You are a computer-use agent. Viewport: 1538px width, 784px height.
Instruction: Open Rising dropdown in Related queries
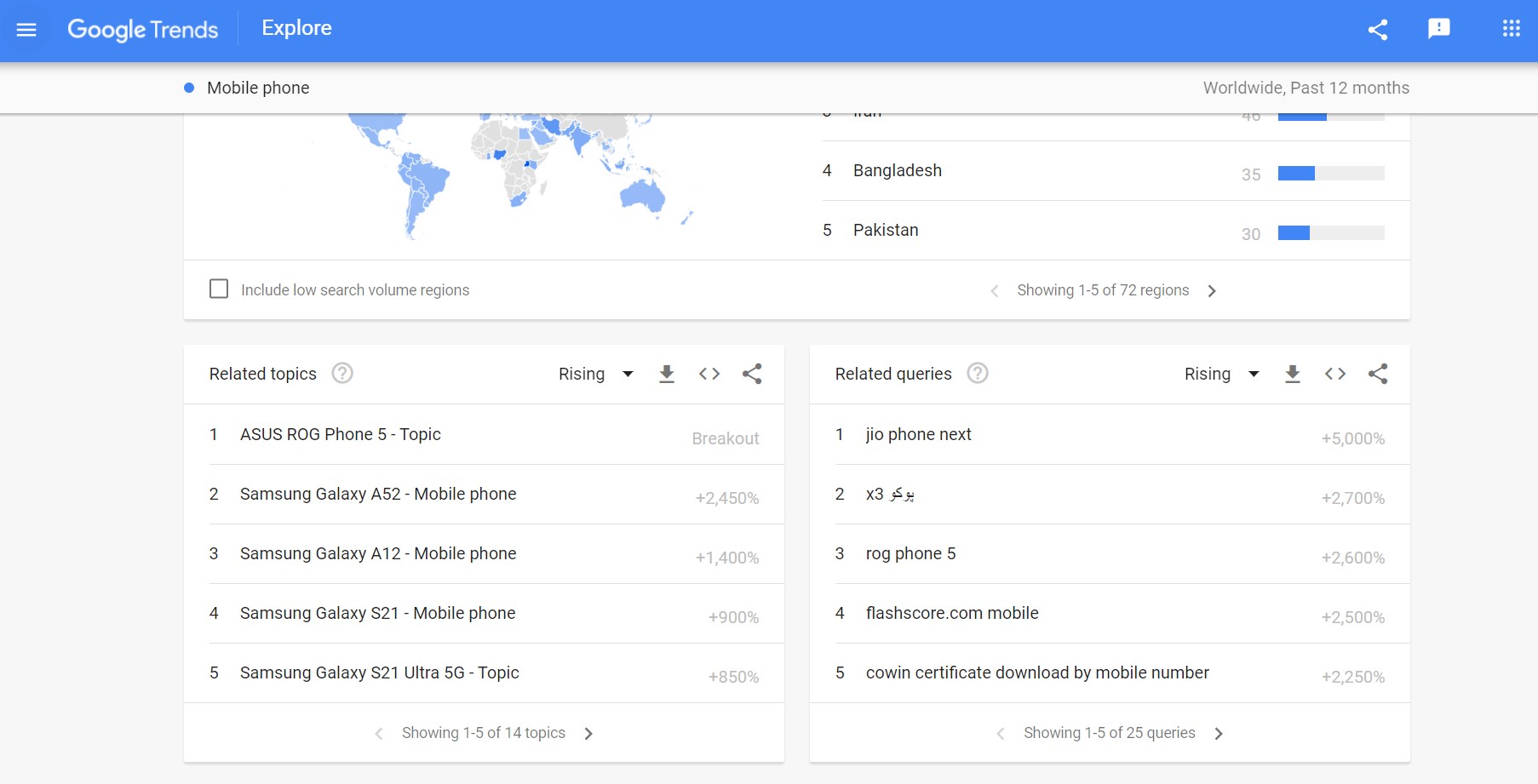[x=1222, y=374]
